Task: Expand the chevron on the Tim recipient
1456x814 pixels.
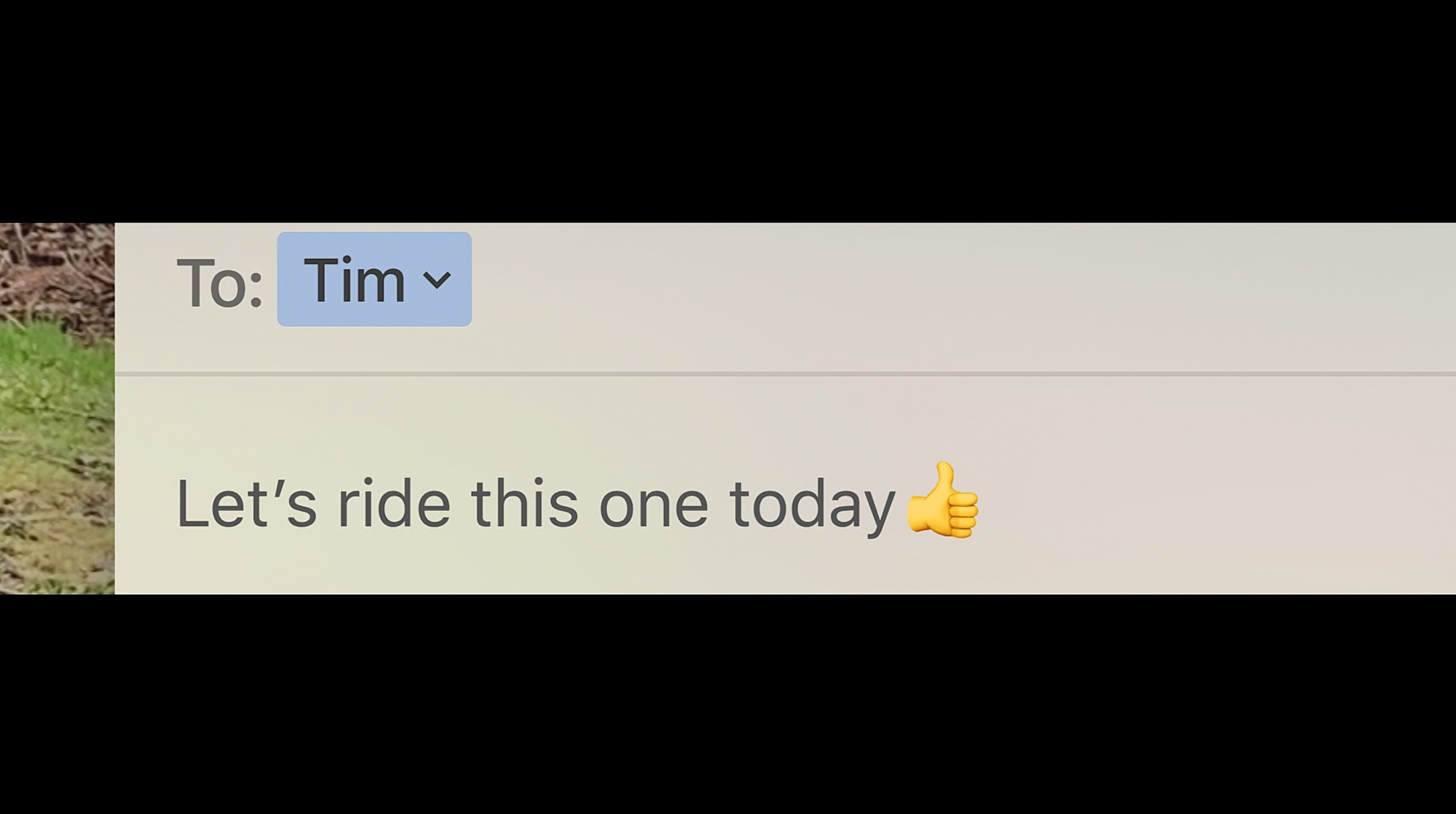Action: pos(437,279)
